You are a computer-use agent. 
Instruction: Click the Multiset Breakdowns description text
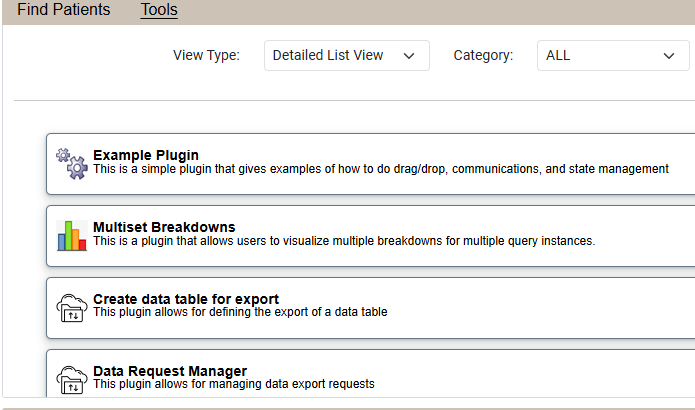pyautogui.click(x=344, y=241)
